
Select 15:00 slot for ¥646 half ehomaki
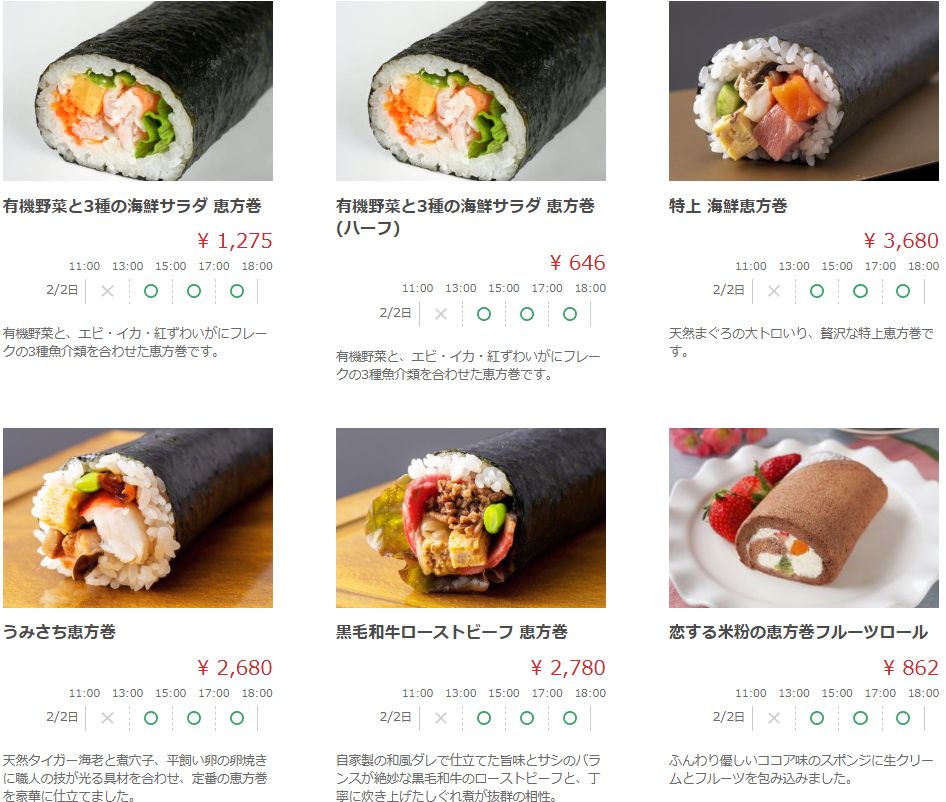(x=527, y=314)
